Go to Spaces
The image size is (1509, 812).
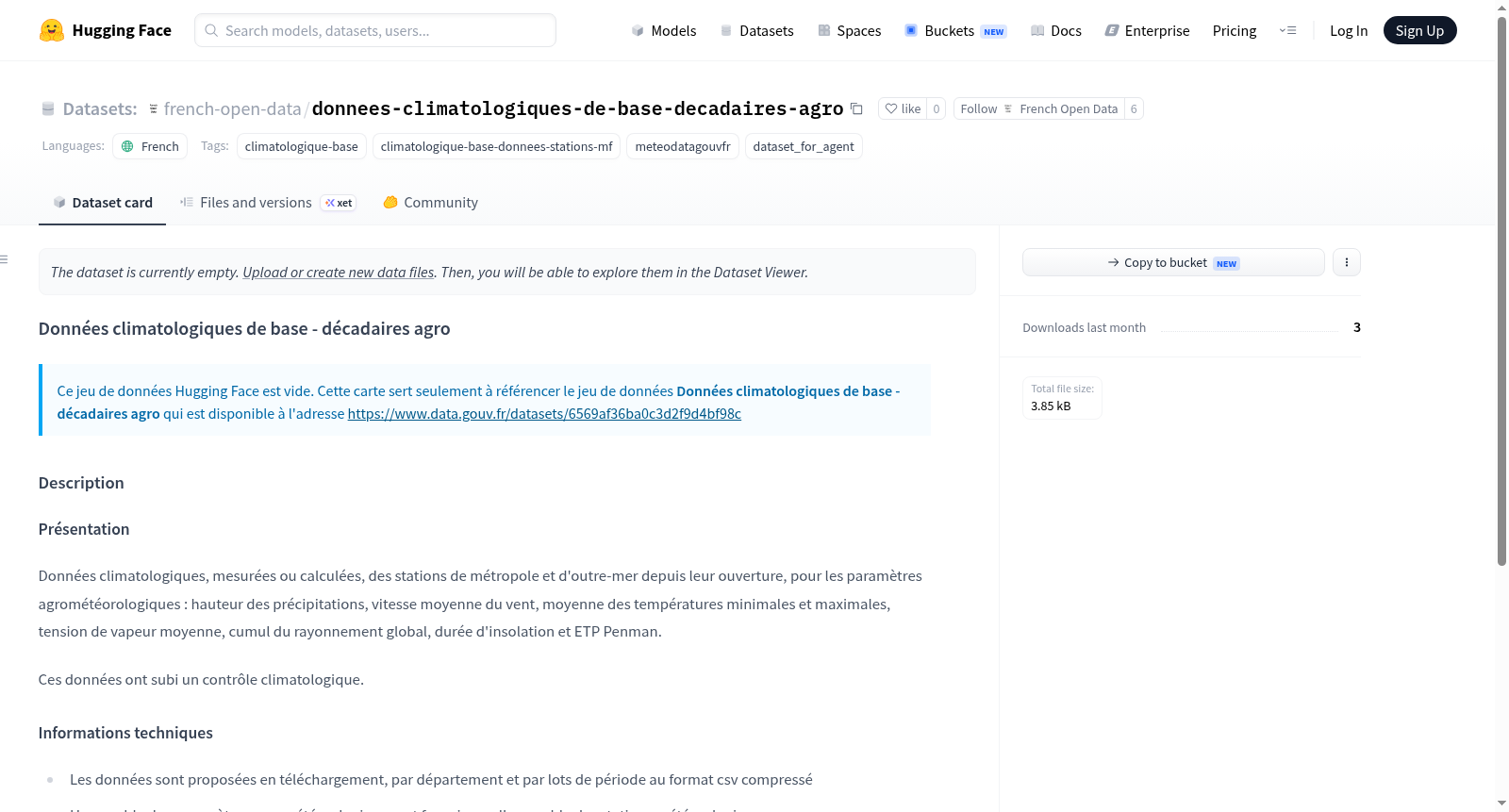click(850, 30)
